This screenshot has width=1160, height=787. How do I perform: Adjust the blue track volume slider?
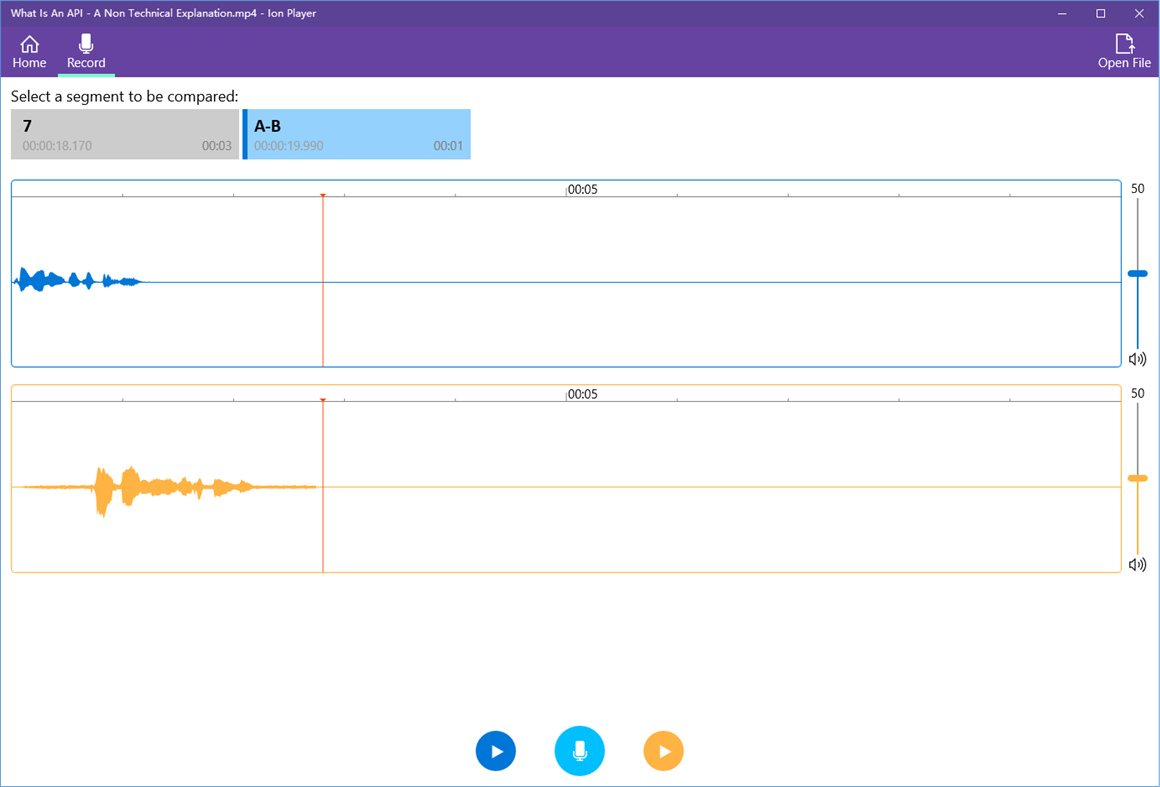[1137, 274]
